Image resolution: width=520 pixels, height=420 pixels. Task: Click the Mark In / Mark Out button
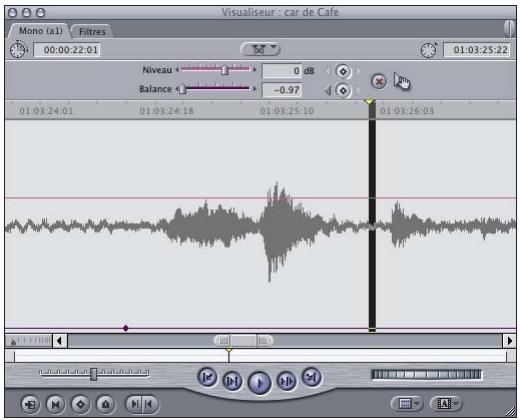[x=142, y=404]
